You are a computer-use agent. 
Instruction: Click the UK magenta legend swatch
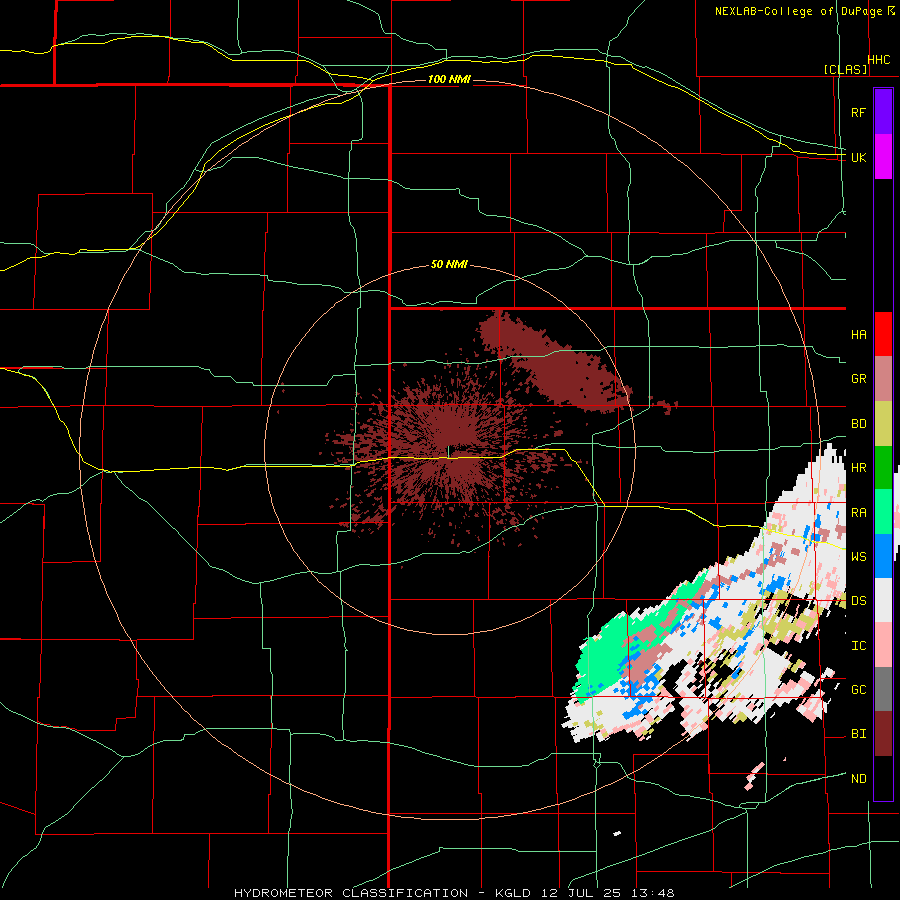883,156
